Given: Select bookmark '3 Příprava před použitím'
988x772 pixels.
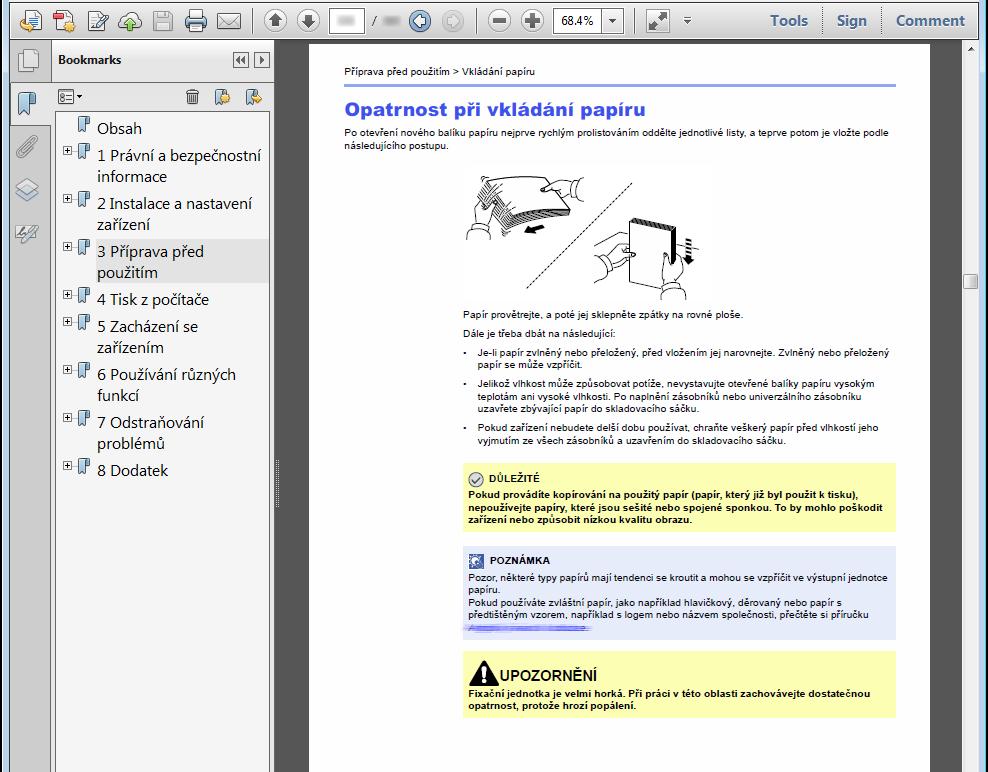Looking at the screenshot, I should 151,262.
